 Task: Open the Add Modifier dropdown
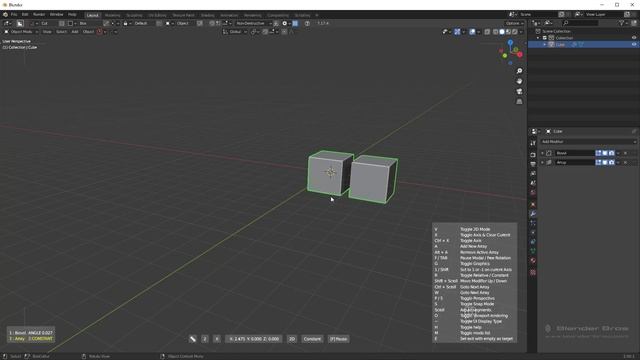click(x=588, y=142)
